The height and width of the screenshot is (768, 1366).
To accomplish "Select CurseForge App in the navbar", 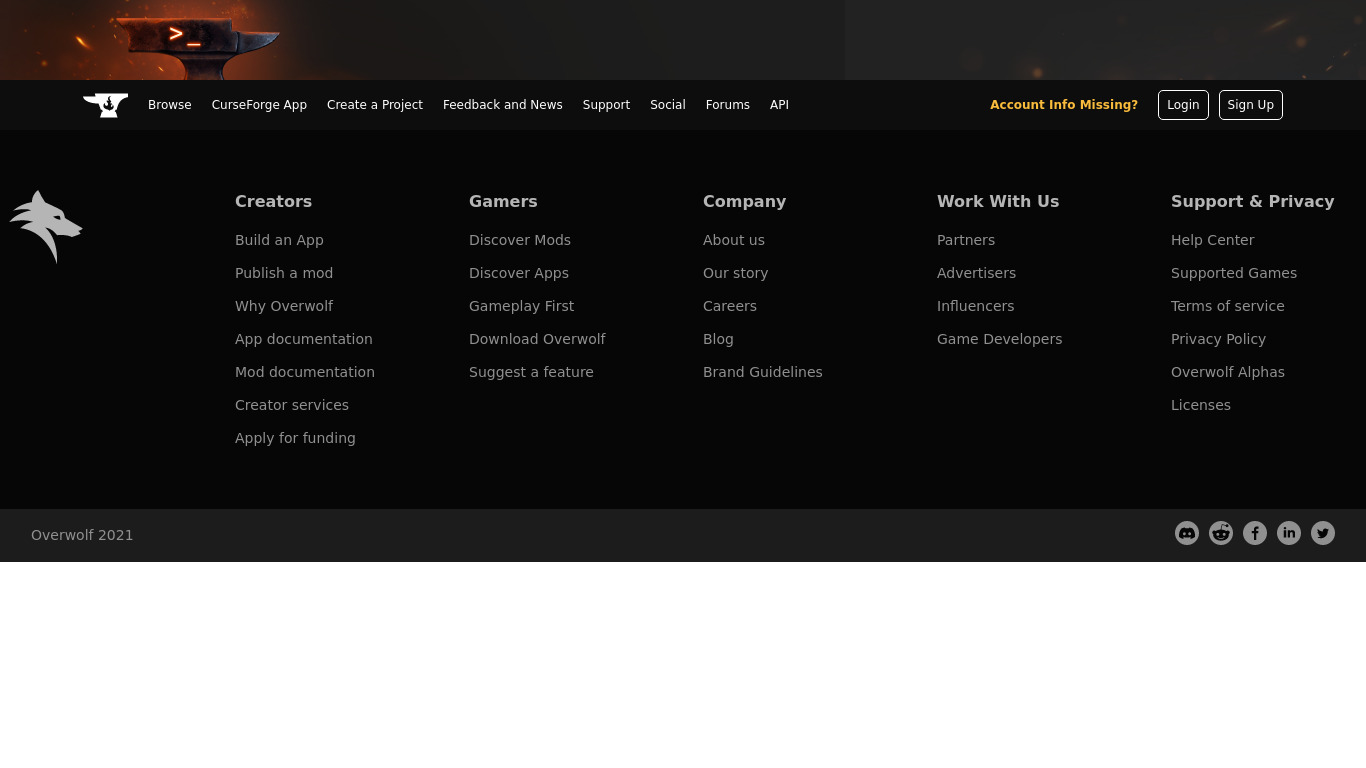I will tap(259, 105).
